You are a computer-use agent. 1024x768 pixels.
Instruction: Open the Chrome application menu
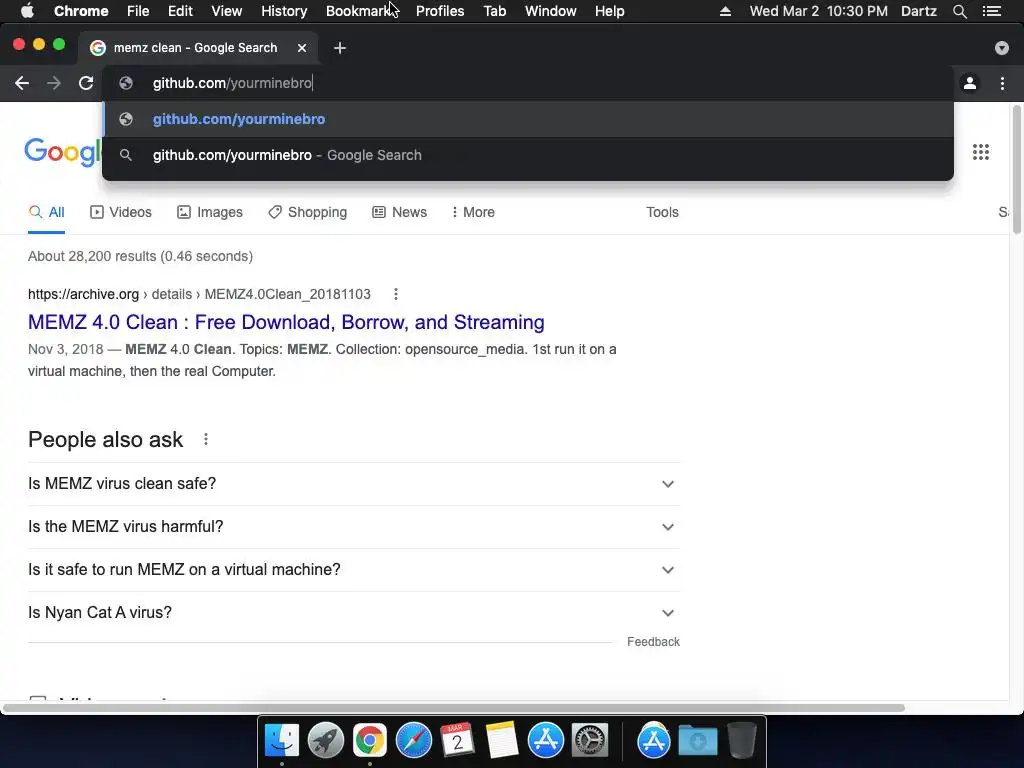pyautogui.click(x=81, y=11)
